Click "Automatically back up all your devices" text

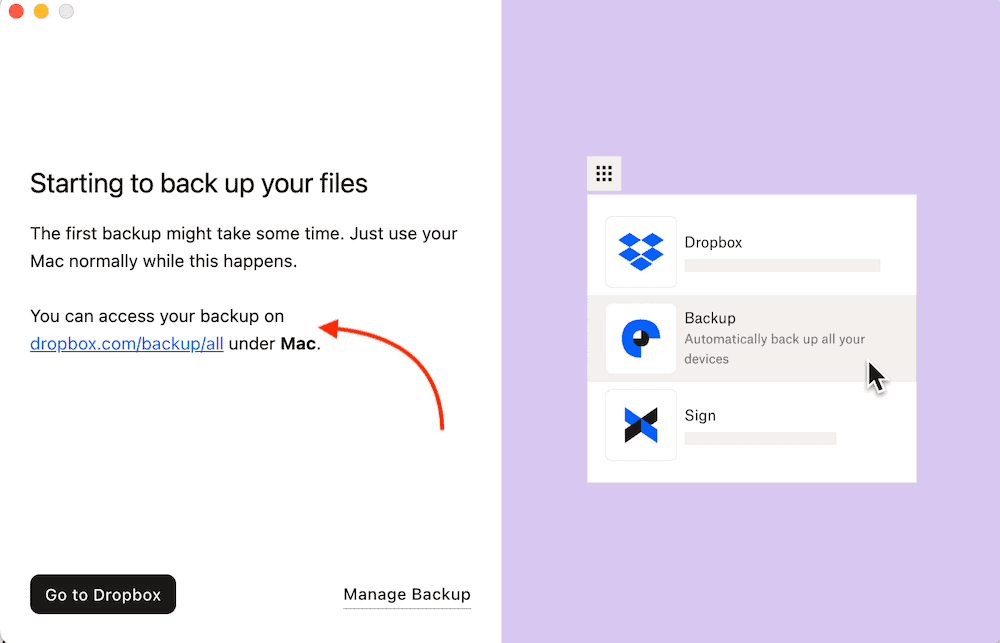[774, 349]
